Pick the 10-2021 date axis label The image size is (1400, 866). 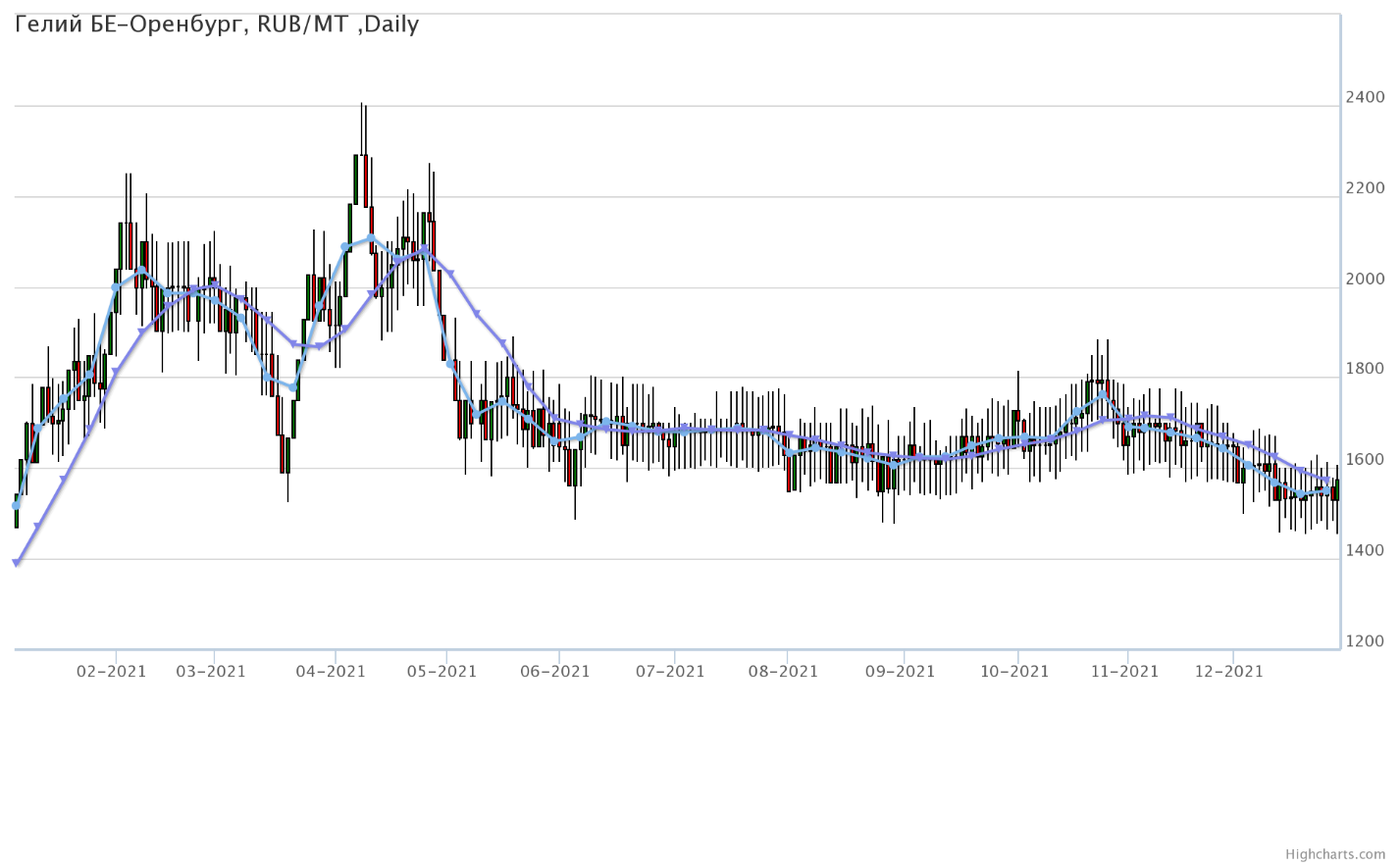pyautogui.click(x=1014, y=672)
